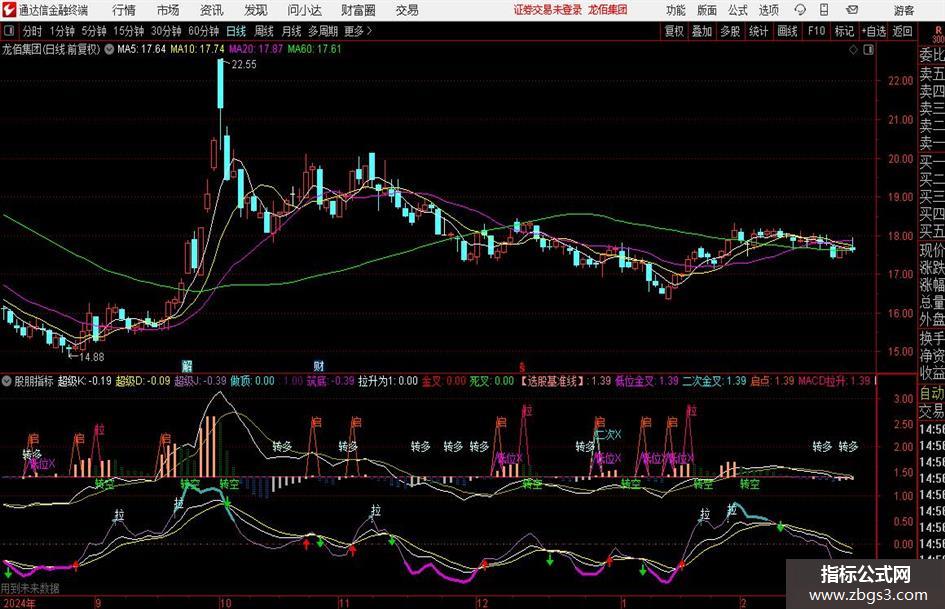Viewport: 945px width, 609px height.
Task: Click the 超级D: -0.09 value
Action: coord(143,381)
